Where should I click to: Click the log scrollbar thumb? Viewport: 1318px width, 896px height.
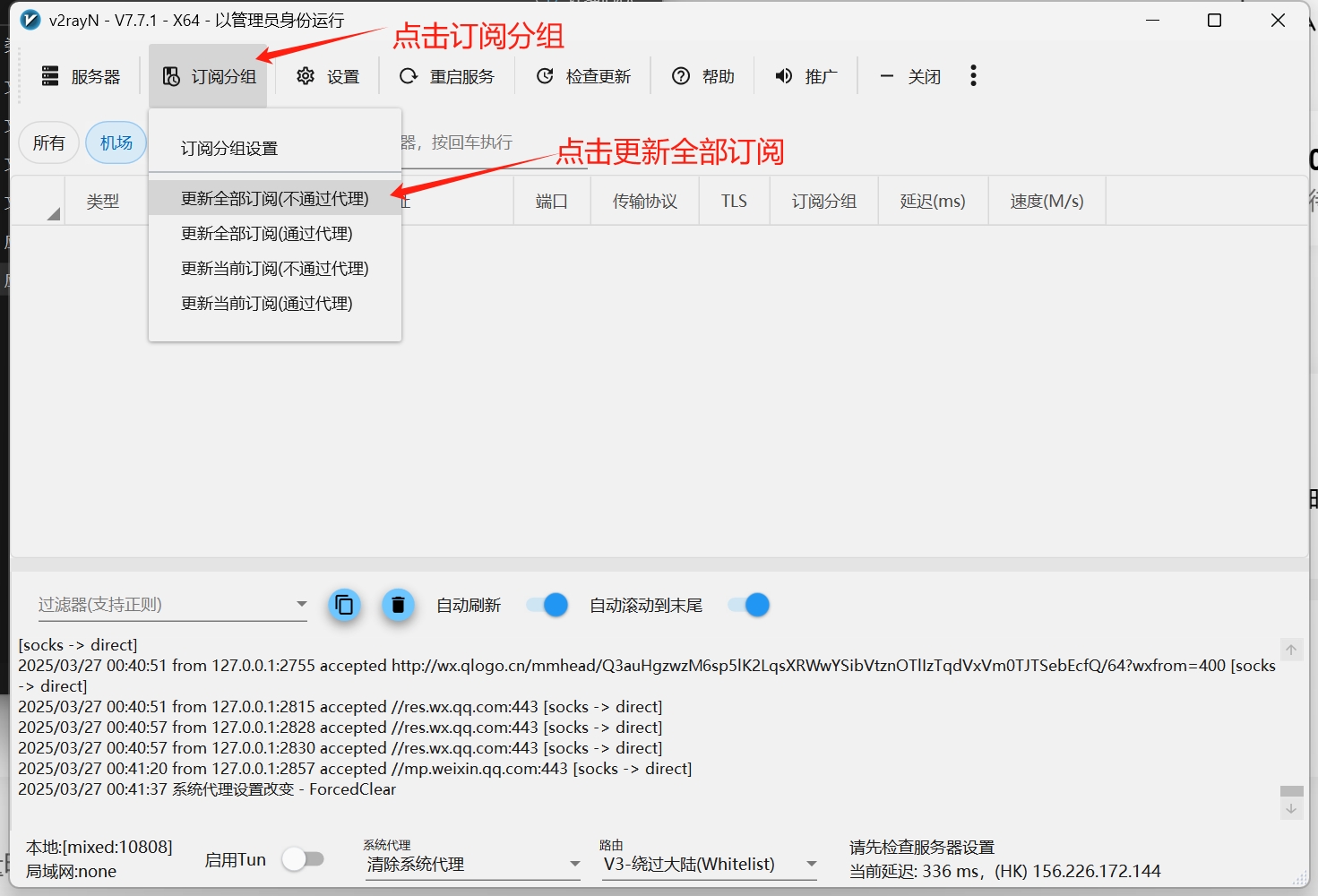[1291, 791]
